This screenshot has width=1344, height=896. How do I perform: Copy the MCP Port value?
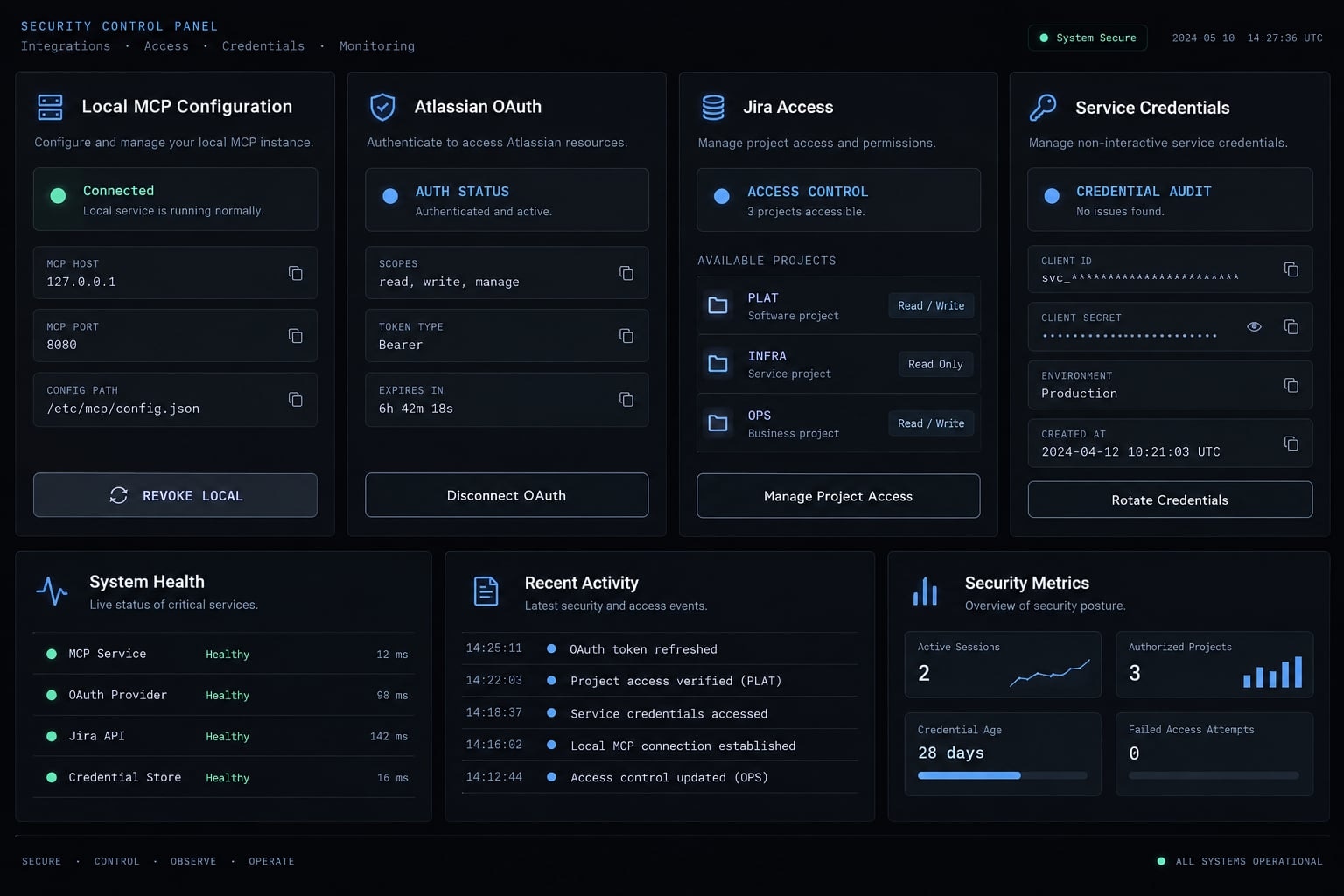296,336
